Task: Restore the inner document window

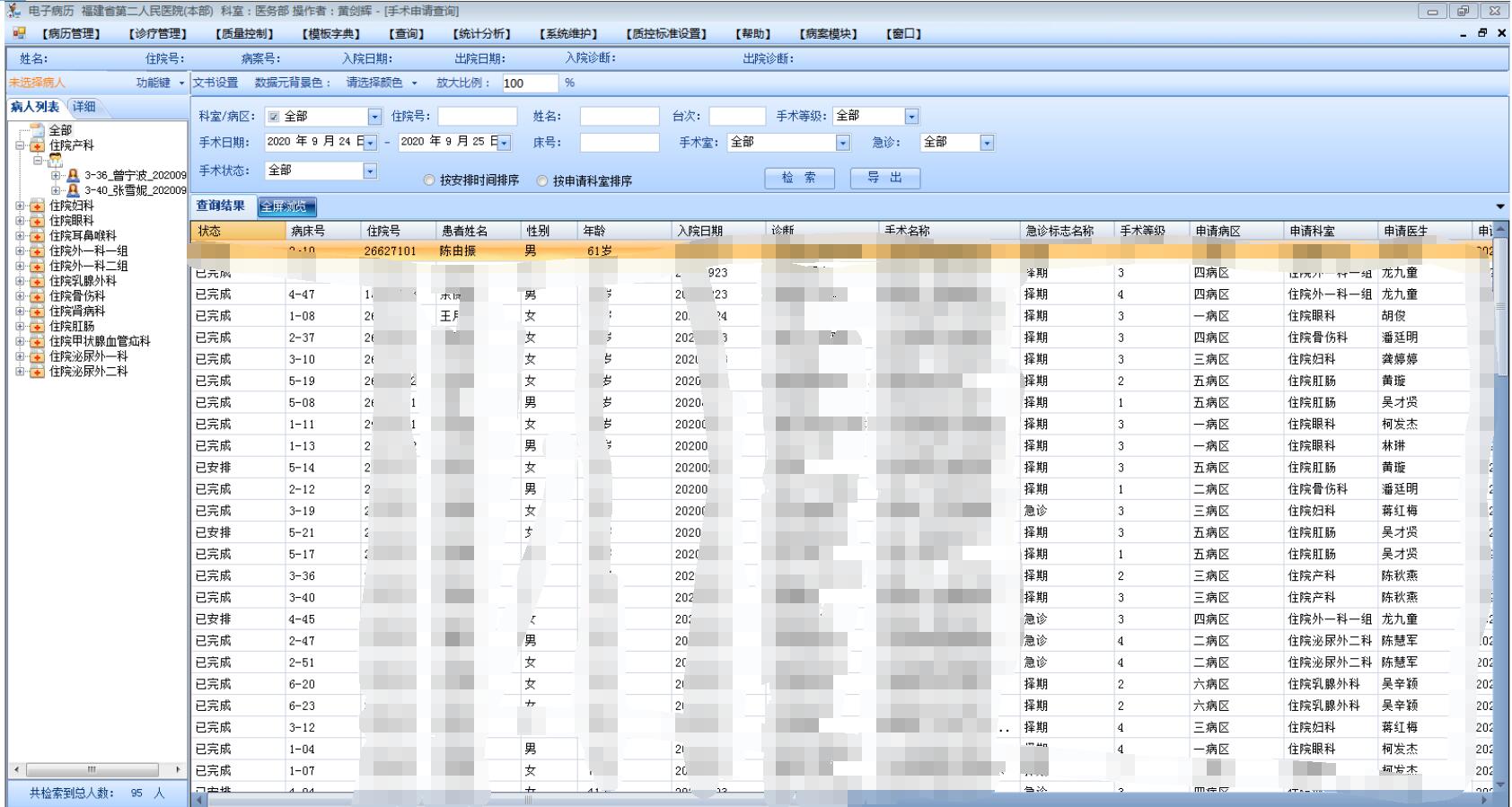Action: 1482,33
